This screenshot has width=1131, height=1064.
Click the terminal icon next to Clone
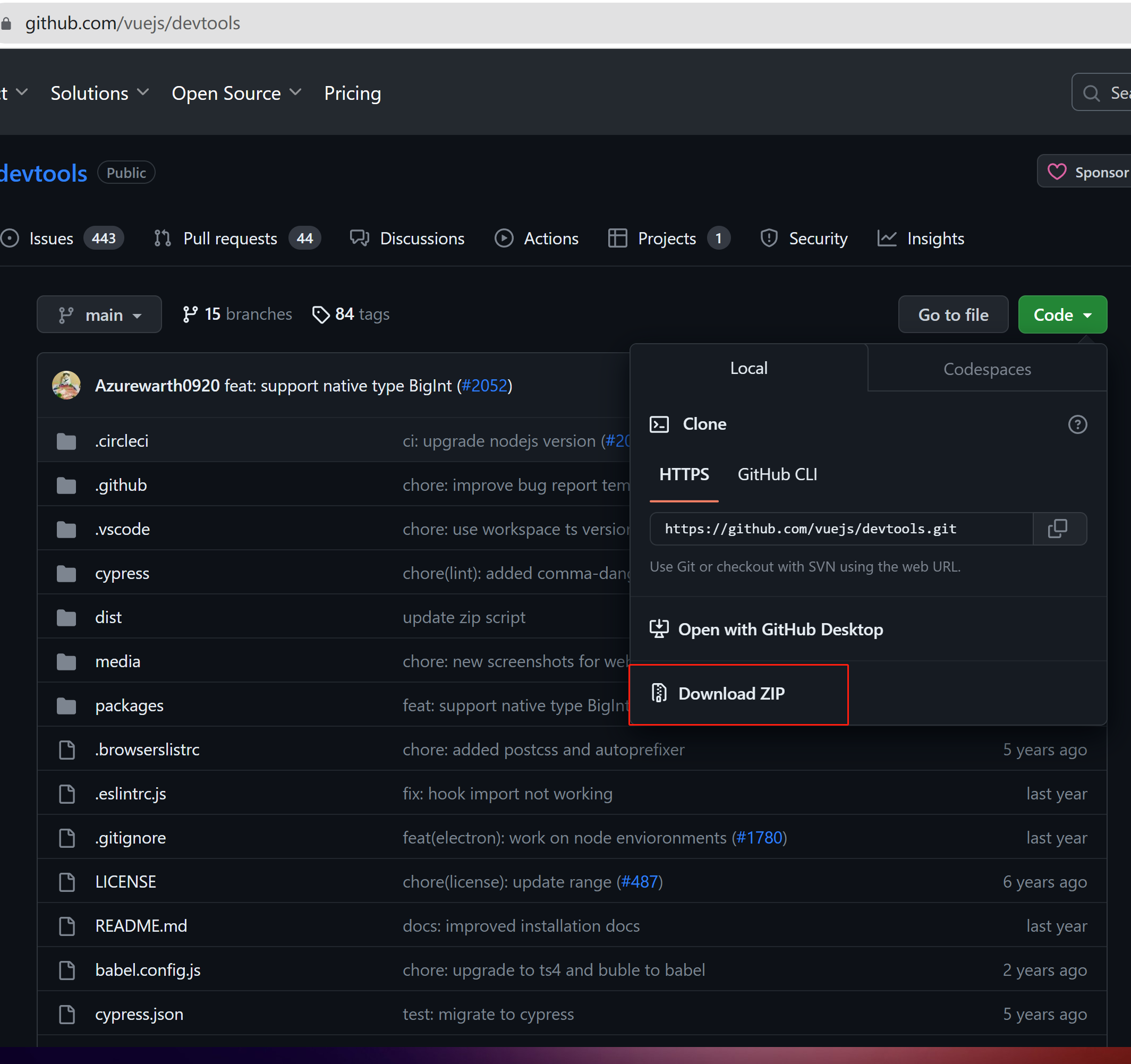click(659, 424)
